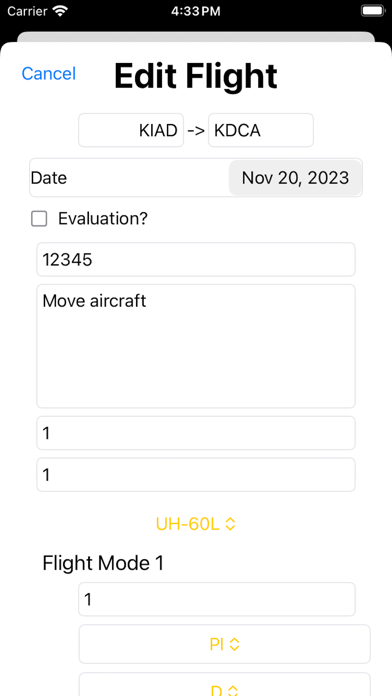Tap the Date row label

49,178
